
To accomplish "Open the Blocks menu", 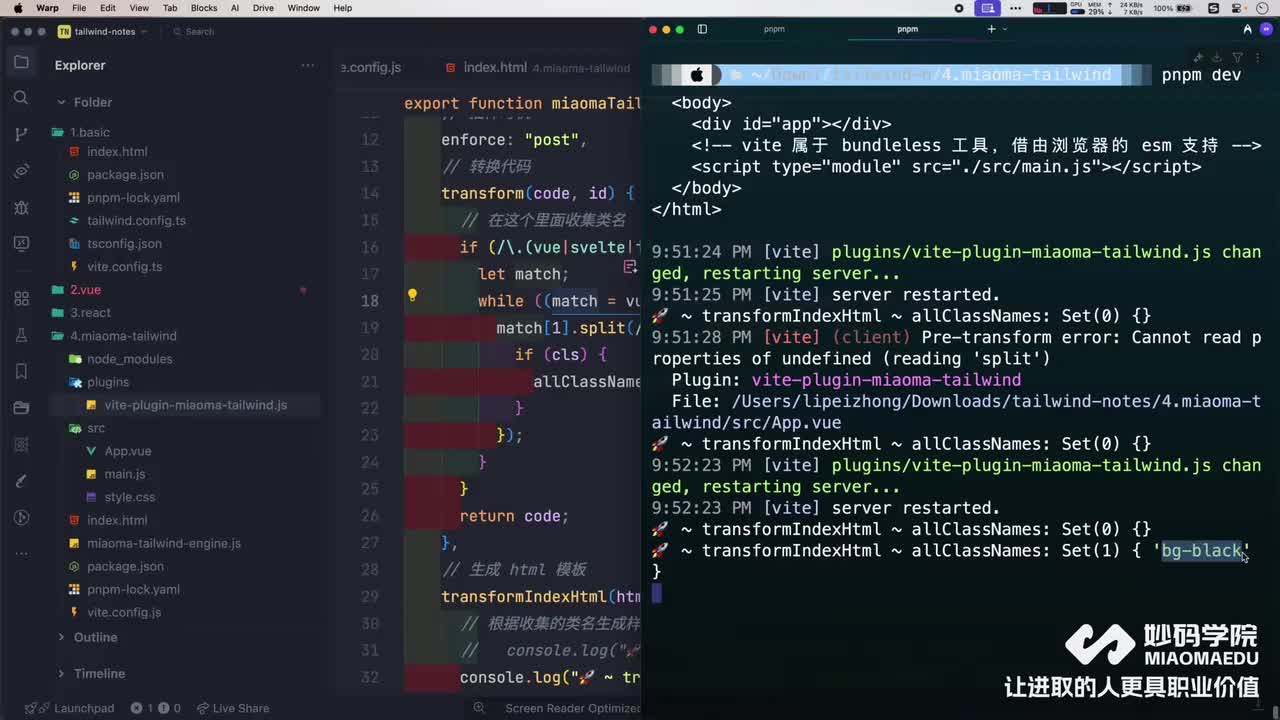I will click(204, 8).
